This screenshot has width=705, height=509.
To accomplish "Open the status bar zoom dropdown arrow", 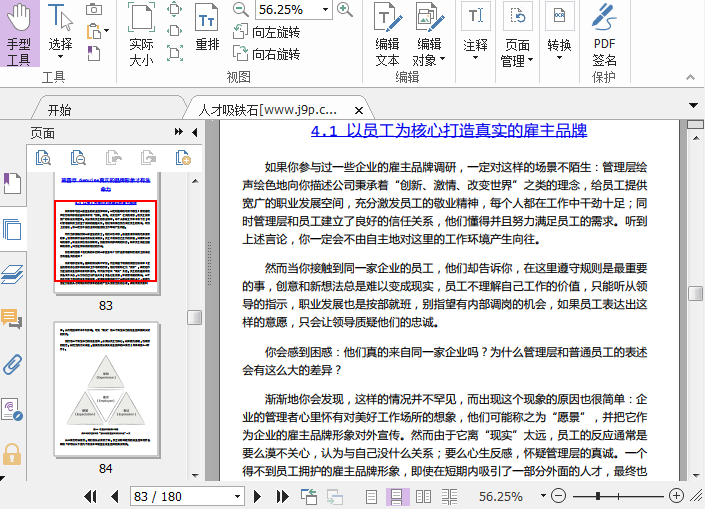I will click(x=543, y=496).
